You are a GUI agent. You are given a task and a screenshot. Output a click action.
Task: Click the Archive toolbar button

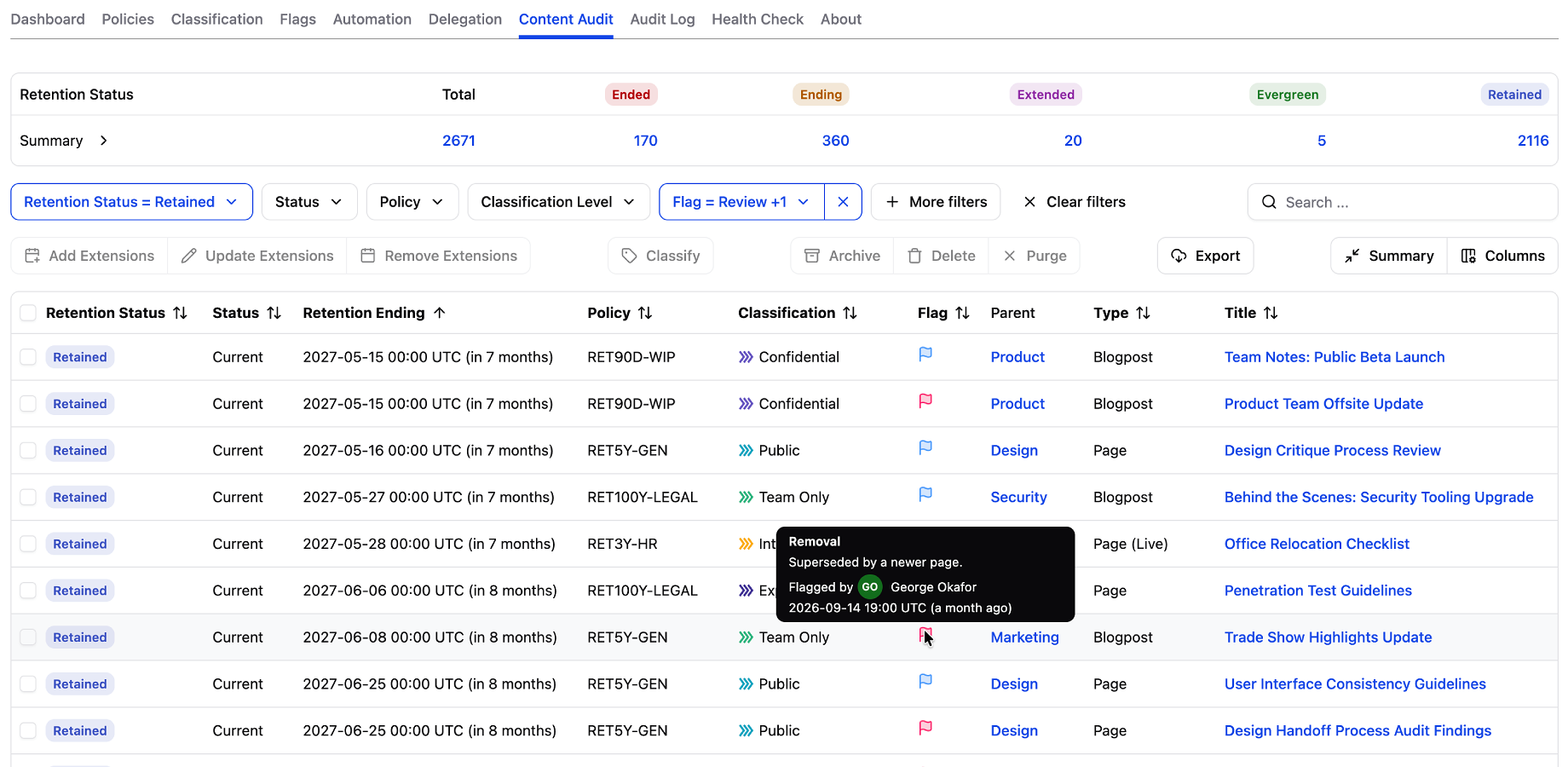click(x=842, y=256)
